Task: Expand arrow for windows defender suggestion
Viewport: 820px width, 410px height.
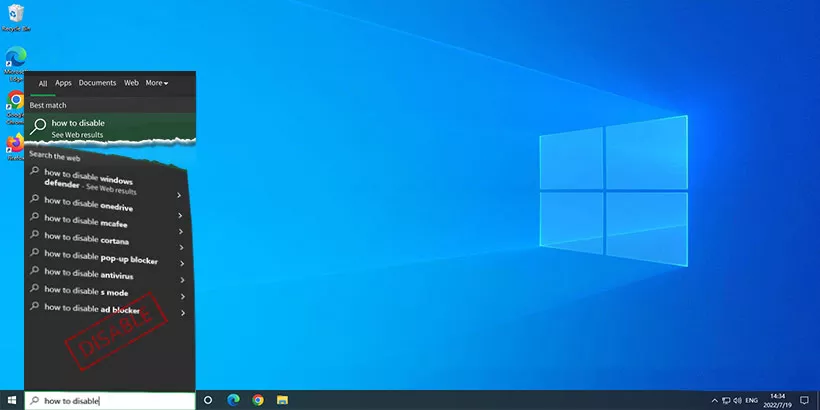Action: 178,195
